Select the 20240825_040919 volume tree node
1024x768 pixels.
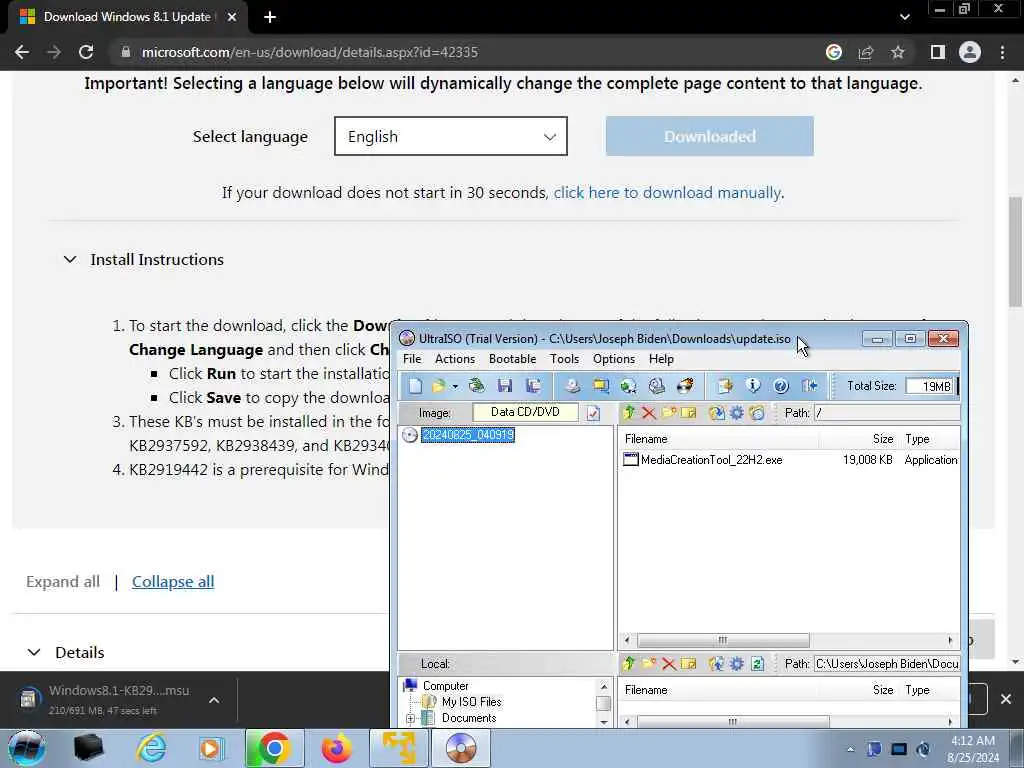tap(468, 435)
